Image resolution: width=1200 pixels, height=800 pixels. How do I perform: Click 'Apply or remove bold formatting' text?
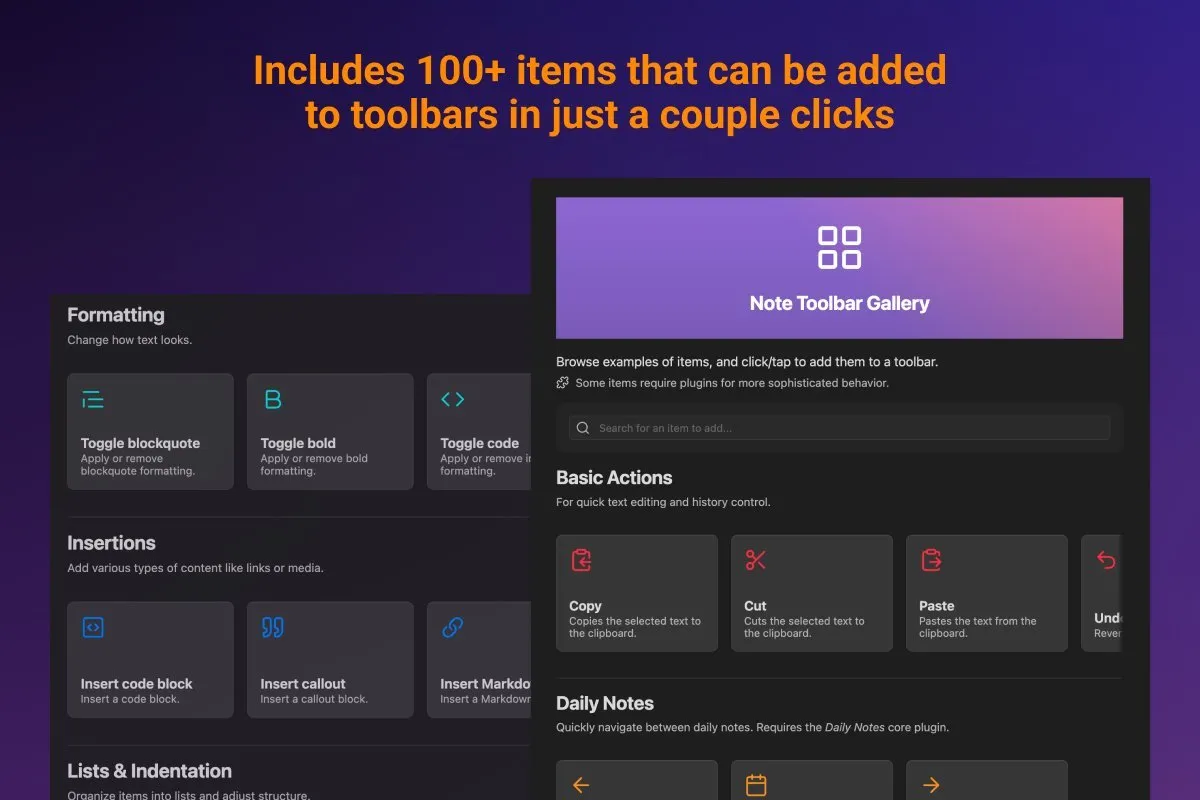314,465
